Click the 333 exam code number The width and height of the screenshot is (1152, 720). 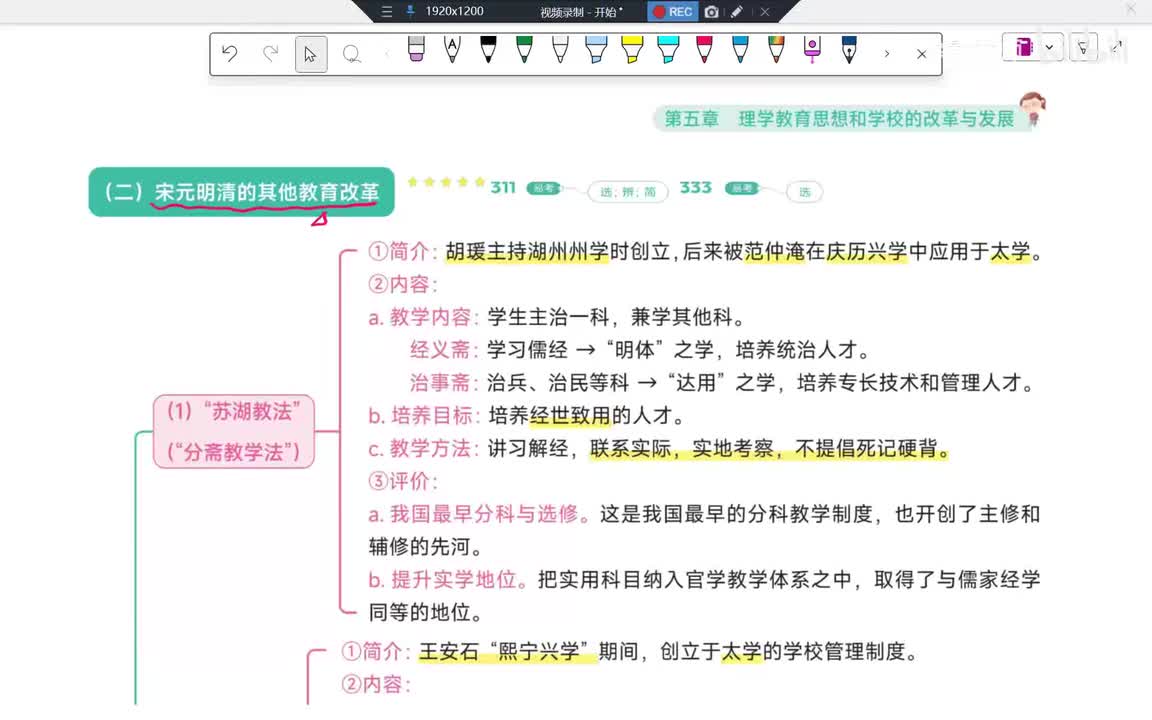[x=695, y=187]
